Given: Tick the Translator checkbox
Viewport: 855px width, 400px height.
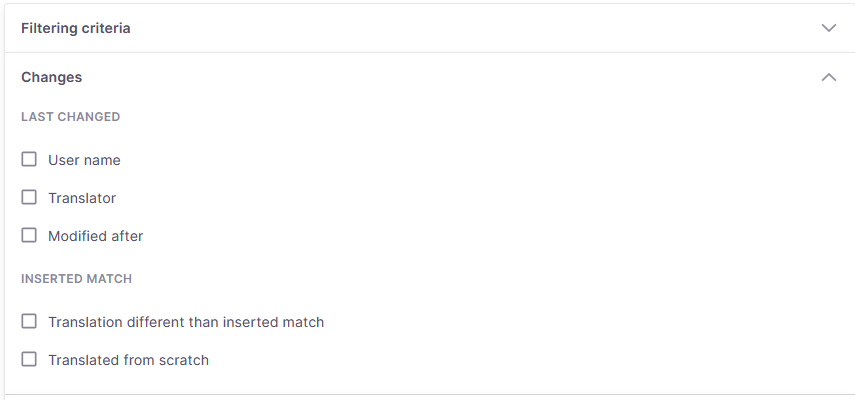Looking at the screenshot, I should [29, 198].
